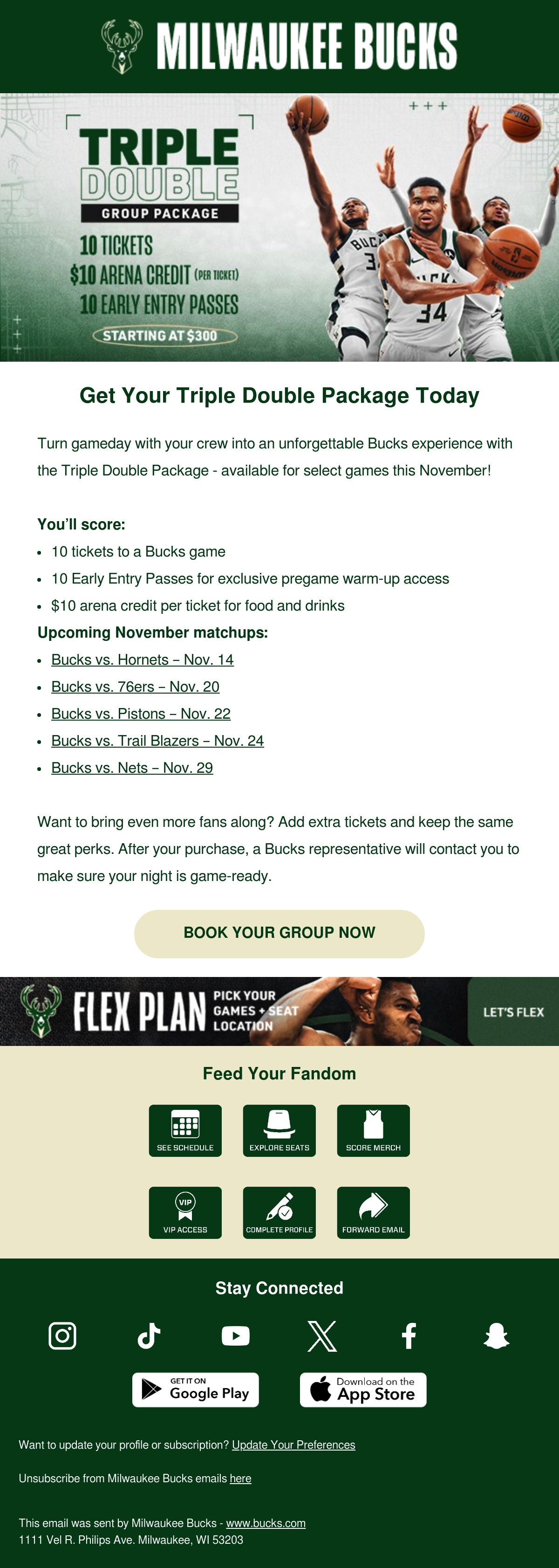This screenshot has height=1568, width=559.
Task: Open the Snapchat ghost icon
Action: [x=497, y=1336]
